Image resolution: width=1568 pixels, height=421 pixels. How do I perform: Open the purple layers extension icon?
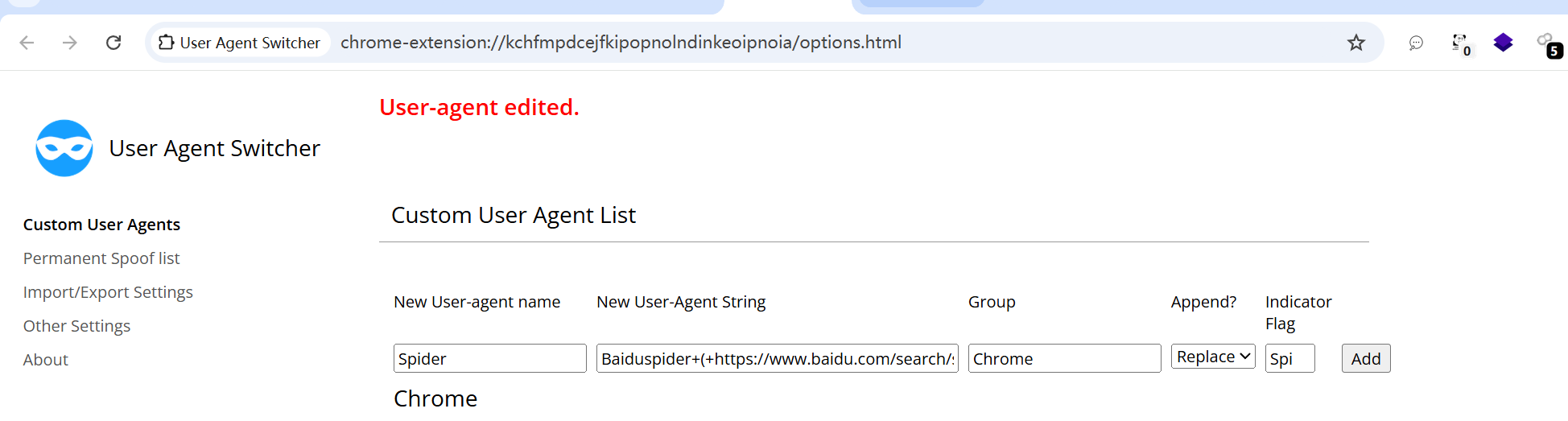click(x=1503, y=43)
